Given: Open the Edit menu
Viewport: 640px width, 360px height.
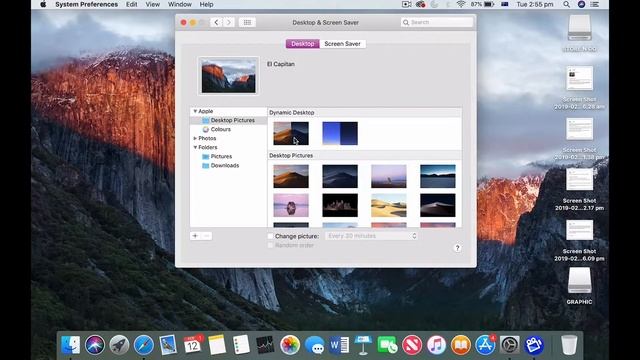Looking at the screenshot, I should tap(131, 4).
